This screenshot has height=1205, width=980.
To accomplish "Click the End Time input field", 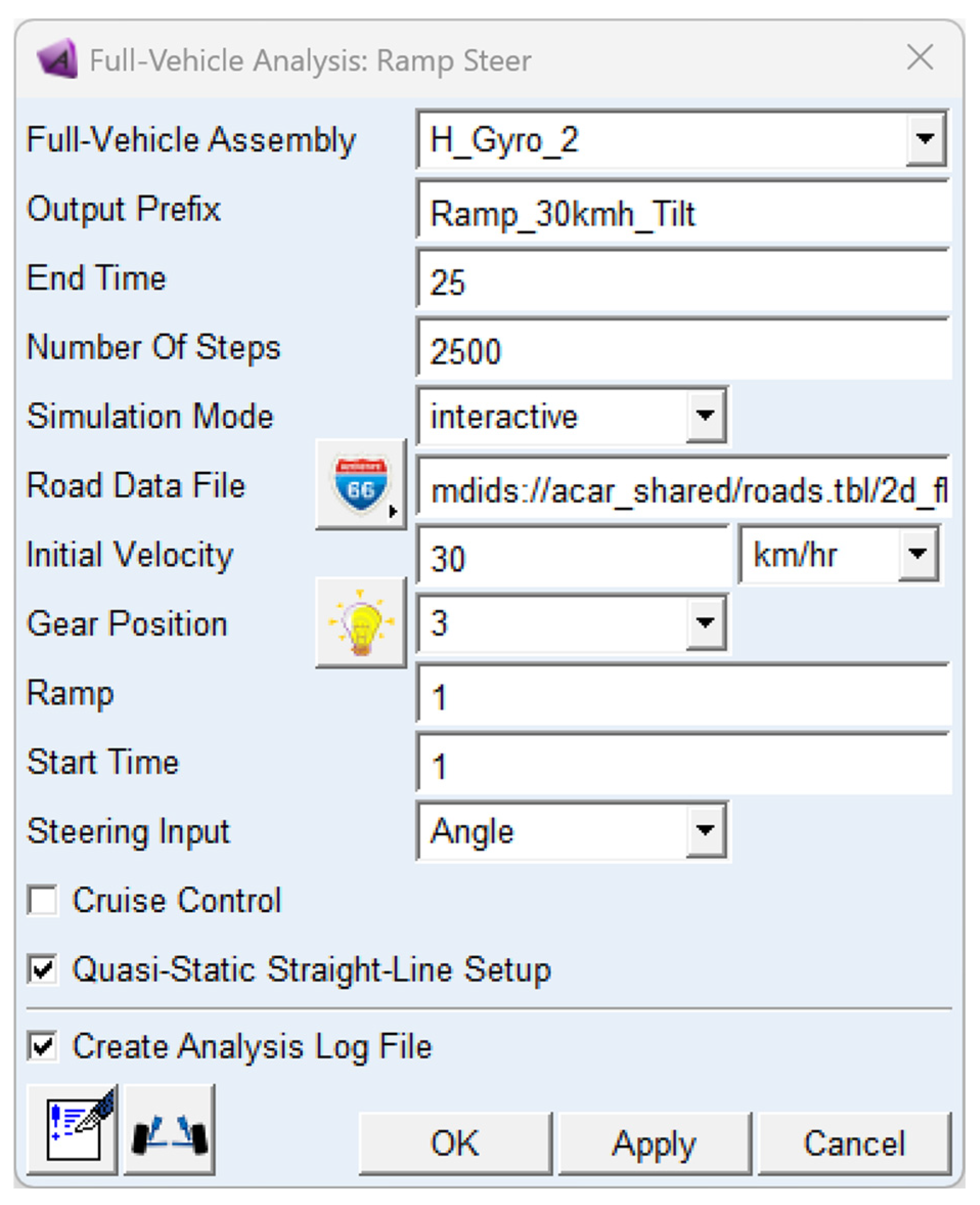I will pyautogui.click(x=683, y=281).
